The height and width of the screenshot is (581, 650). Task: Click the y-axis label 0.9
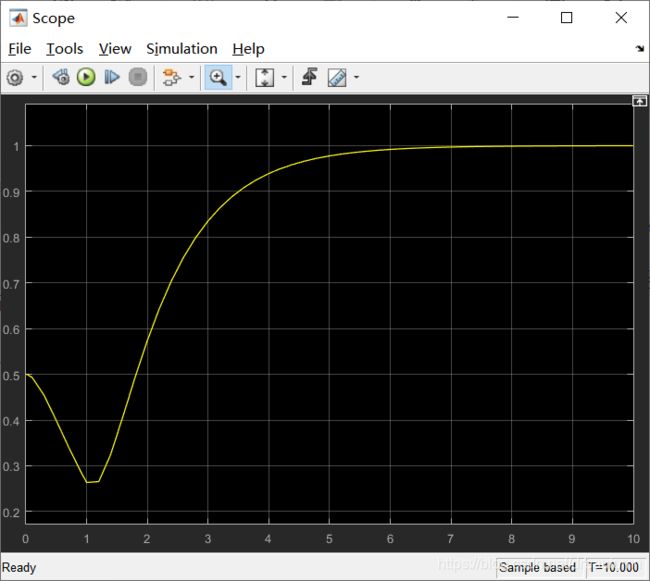click(11, 193)
